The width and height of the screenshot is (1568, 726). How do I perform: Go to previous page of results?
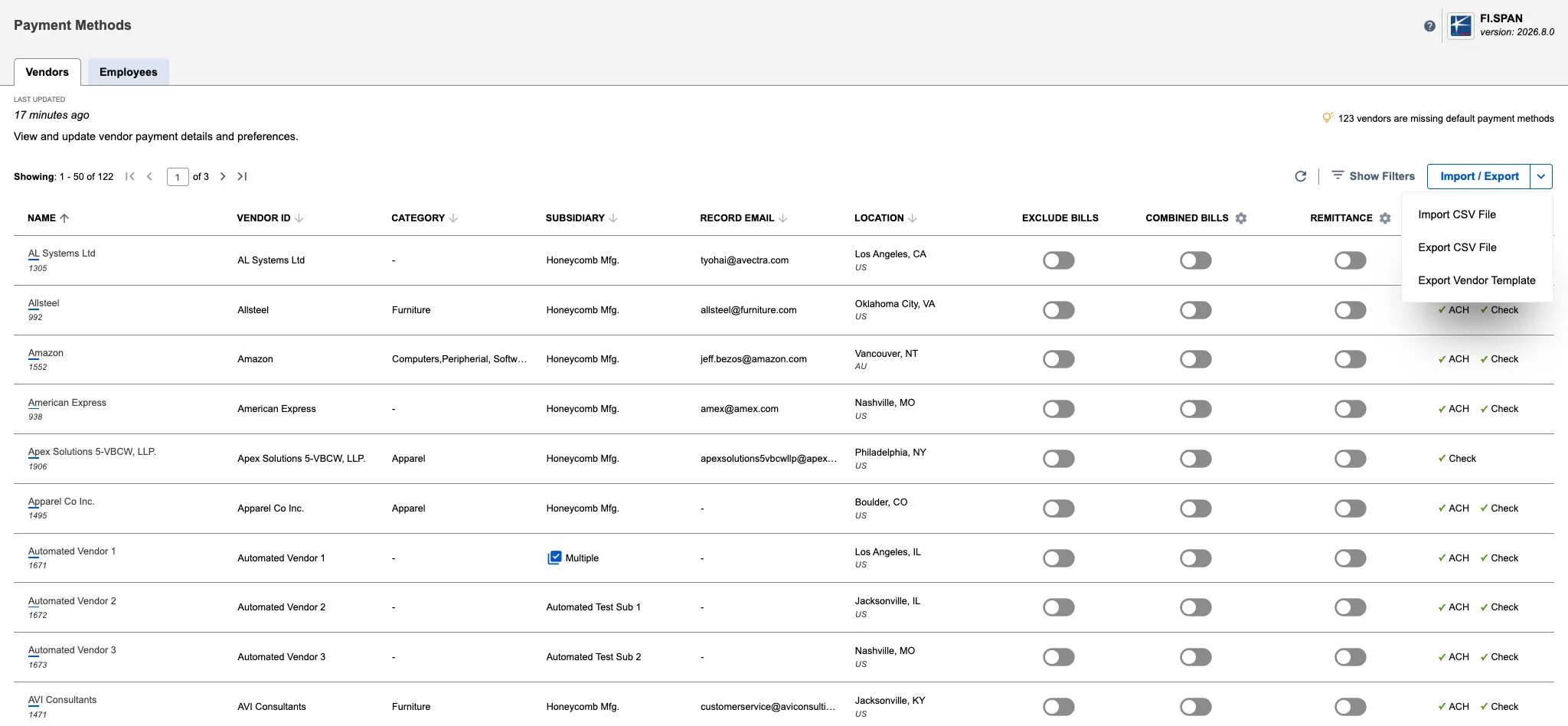tap(149, 176)
